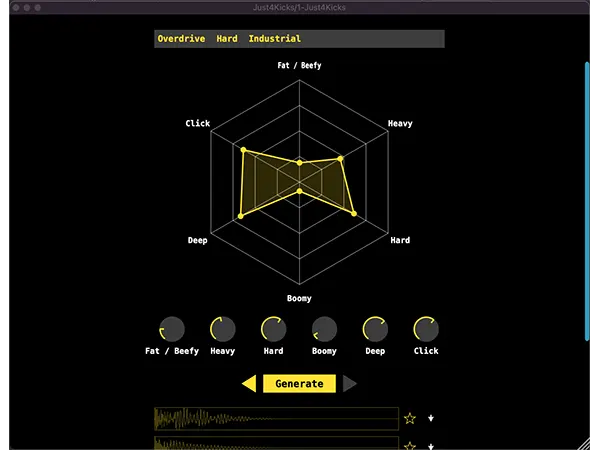
Task: Click empty area of the tags input field
Action: coord(380,39)
